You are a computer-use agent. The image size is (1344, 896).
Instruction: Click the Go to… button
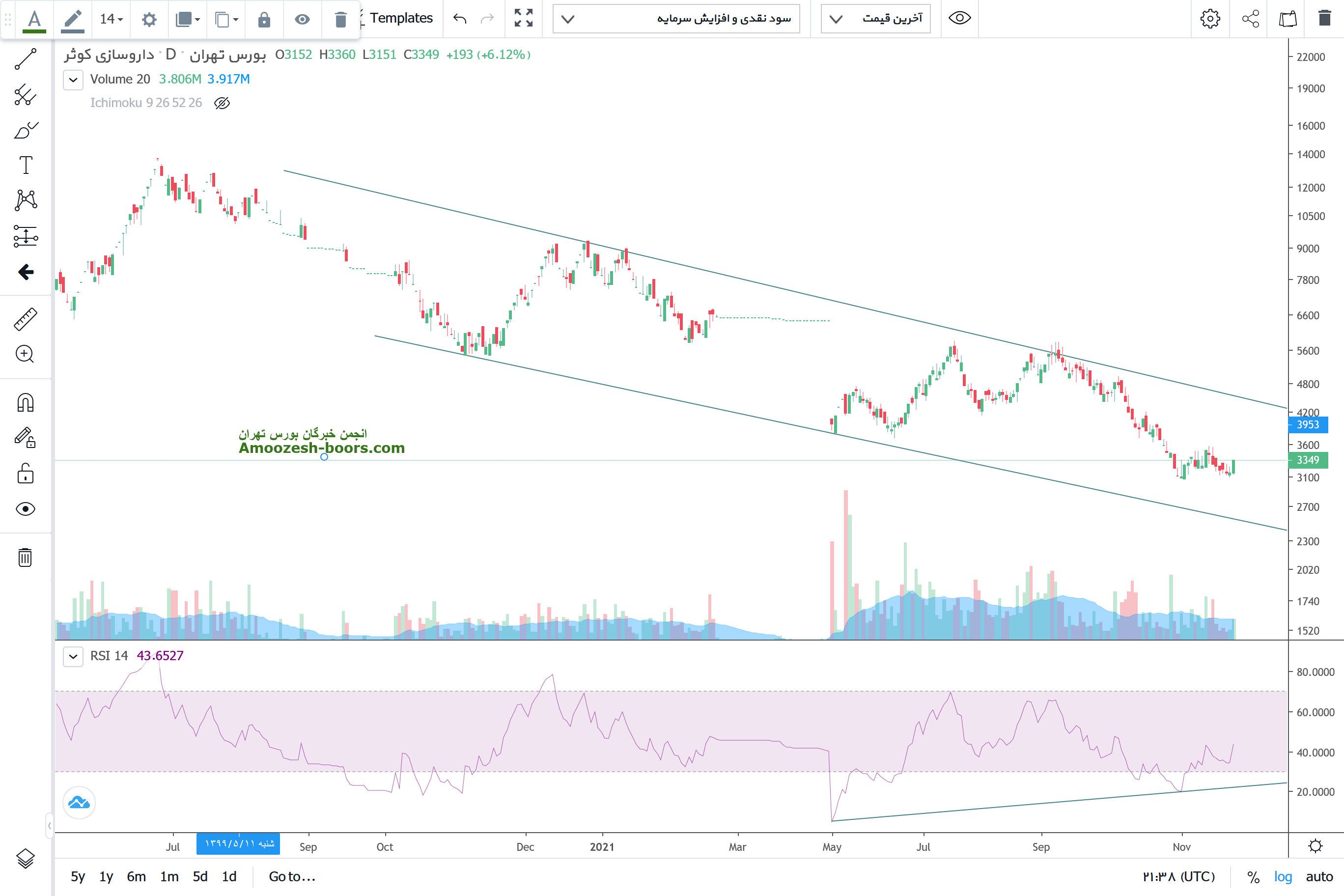click(292, 876)
